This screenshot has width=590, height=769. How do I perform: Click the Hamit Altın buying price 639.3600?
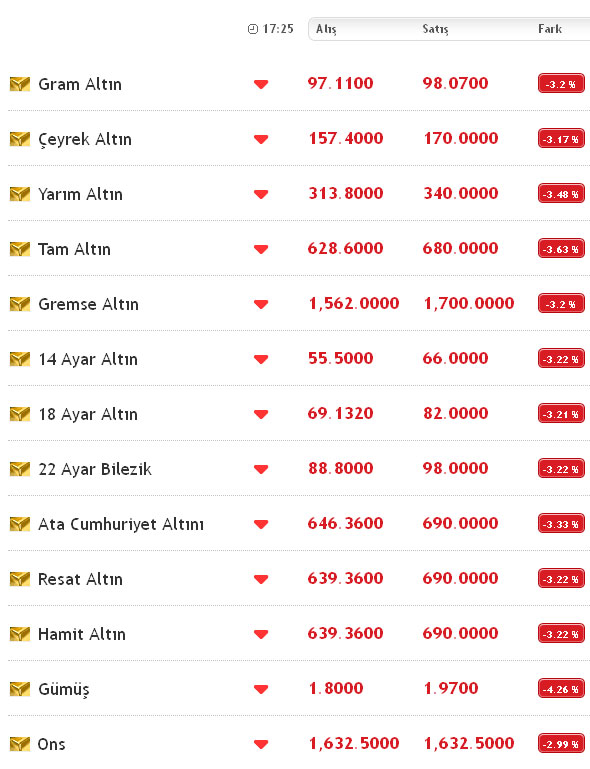pos(345,633)
